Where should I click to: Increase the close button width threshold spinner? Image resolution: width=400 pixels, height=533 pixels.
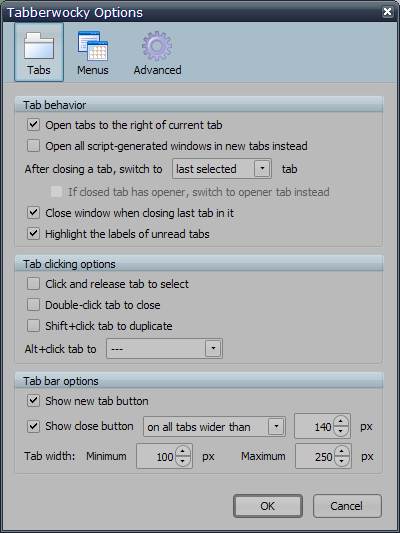point(341,422)
